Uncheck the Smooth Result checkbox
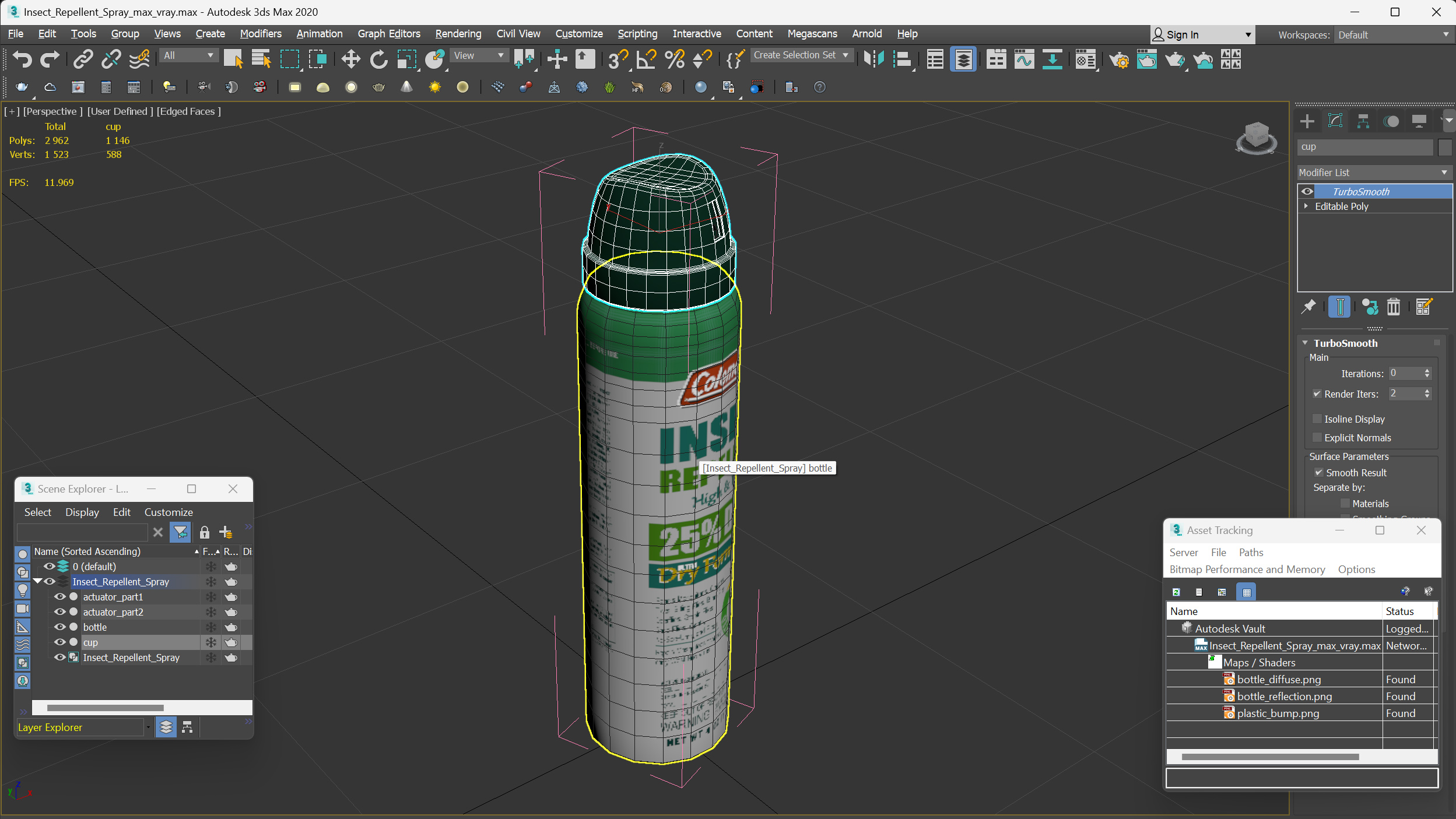1456x819 pixels. [1318, 473]
